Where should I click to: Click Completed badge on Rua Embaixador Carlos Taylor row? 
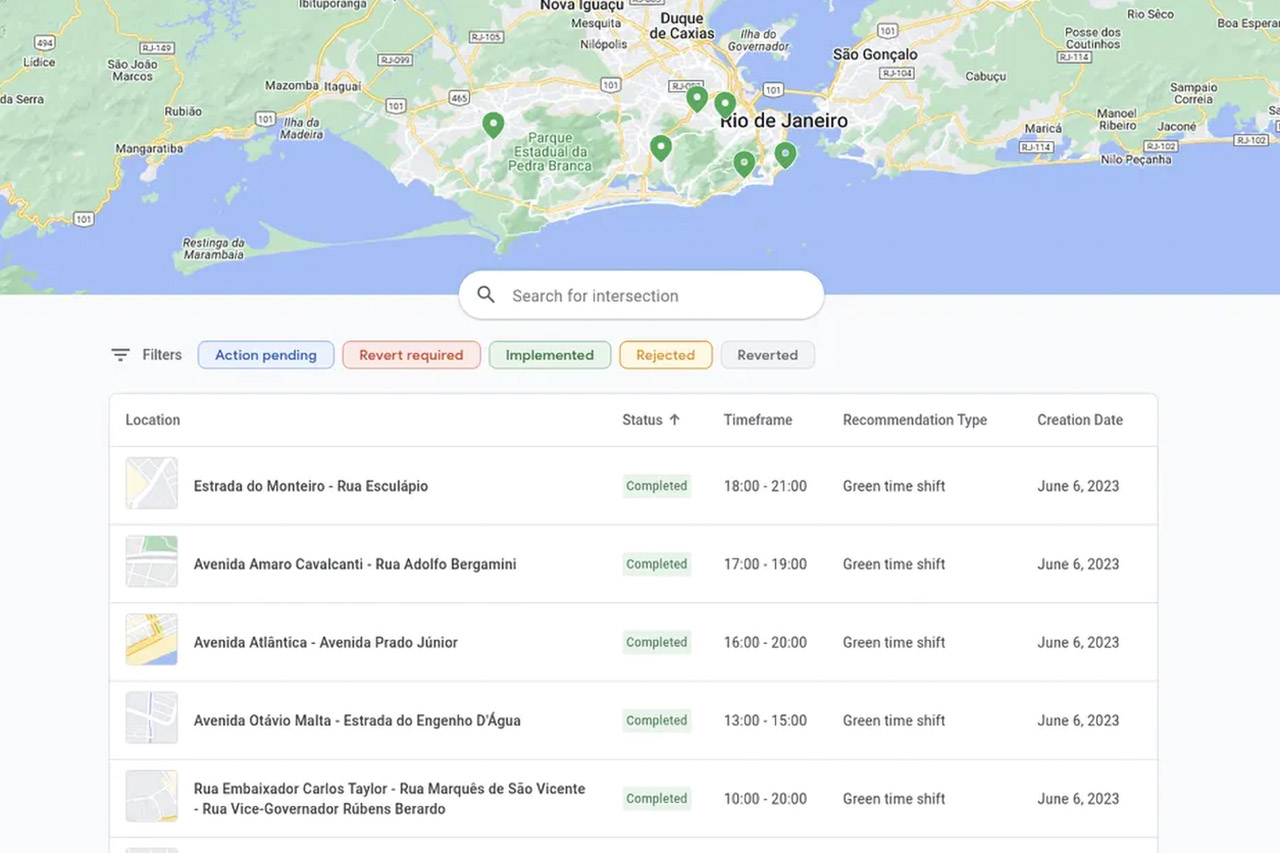click(x=656, y=798)
